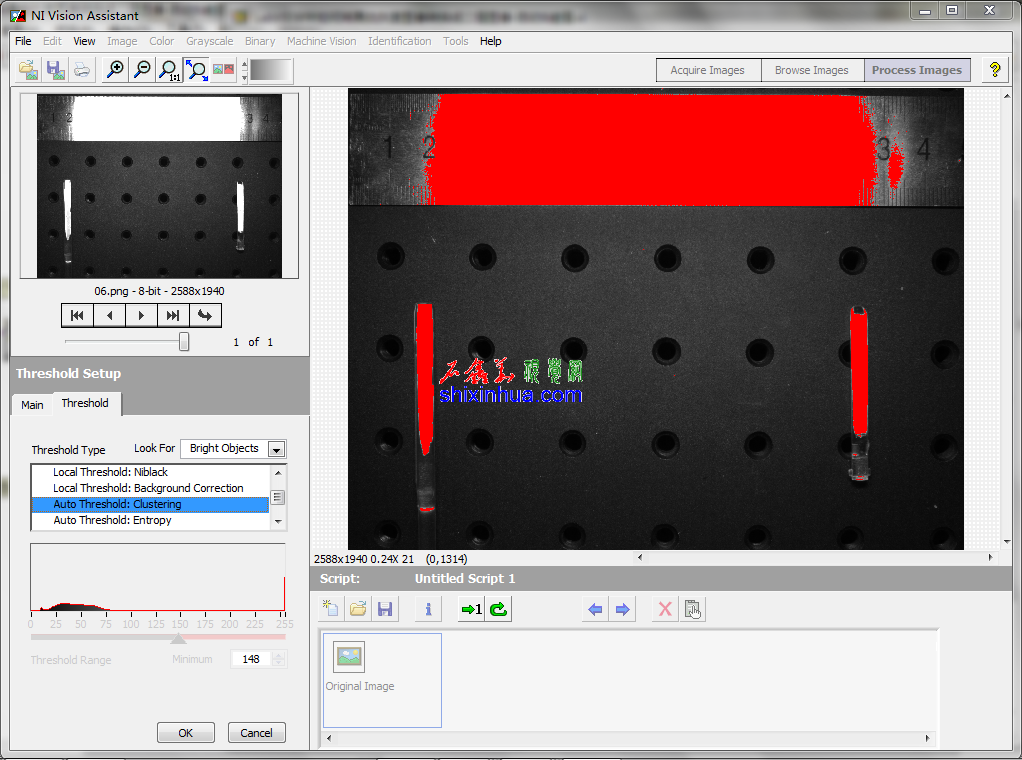The width and height of the screenshot is (1022, 760).
Task: Open the Look For dropdown
Action: click(x=277, y=449)
